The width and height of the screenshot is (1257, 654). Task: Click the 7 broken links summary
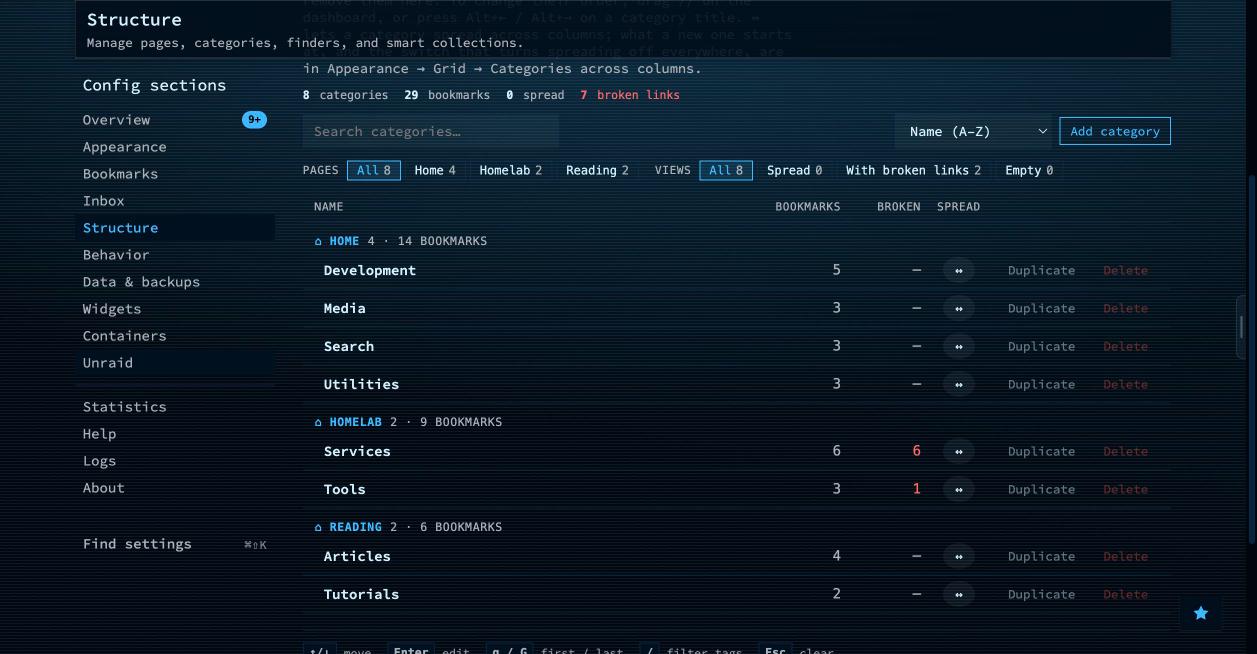tap(629, 95)
